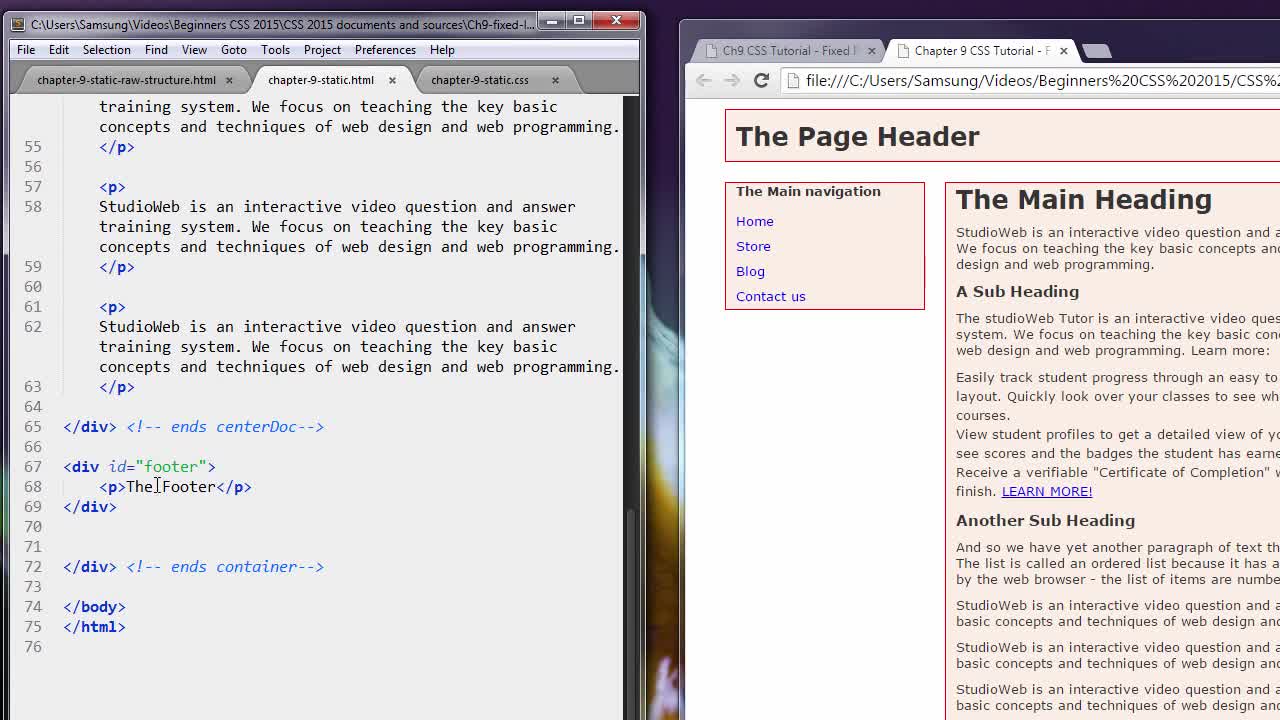Minimize the Sublime Text window

pos(551,21)
